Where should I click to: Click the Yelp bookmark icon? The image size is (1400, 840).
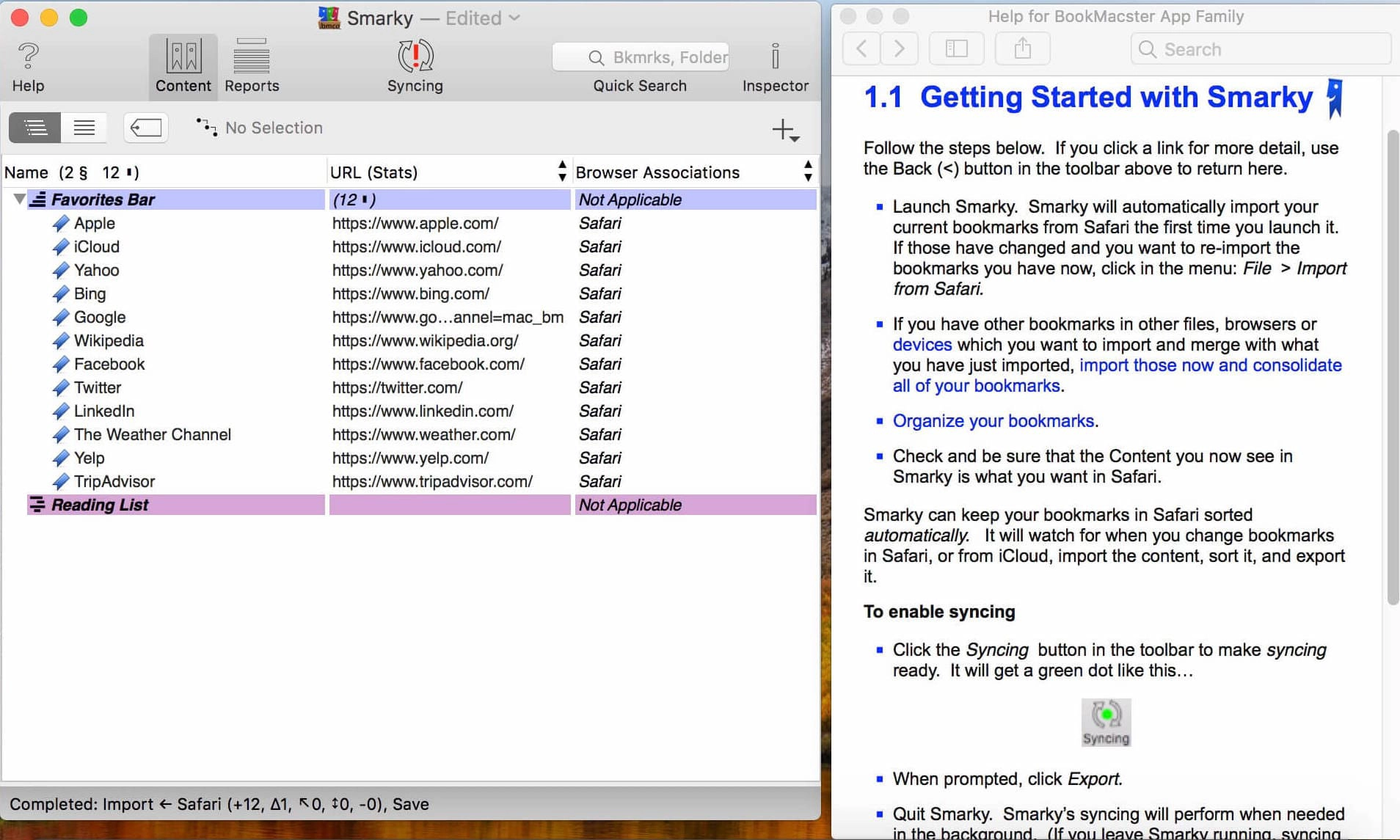[61, 458]
